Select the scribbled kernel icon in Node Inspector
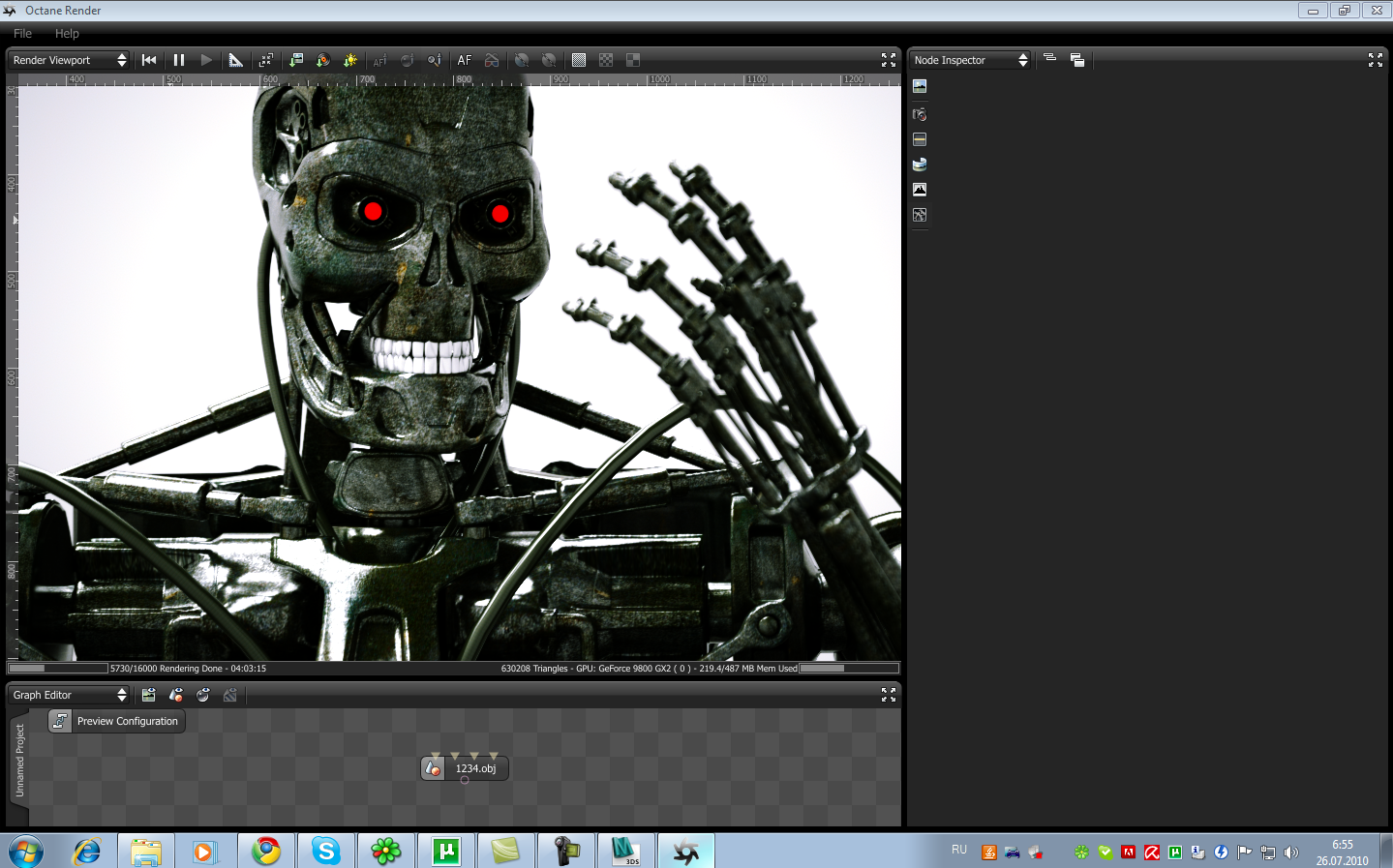This screenshot has height=868, width=1393. 920,215
